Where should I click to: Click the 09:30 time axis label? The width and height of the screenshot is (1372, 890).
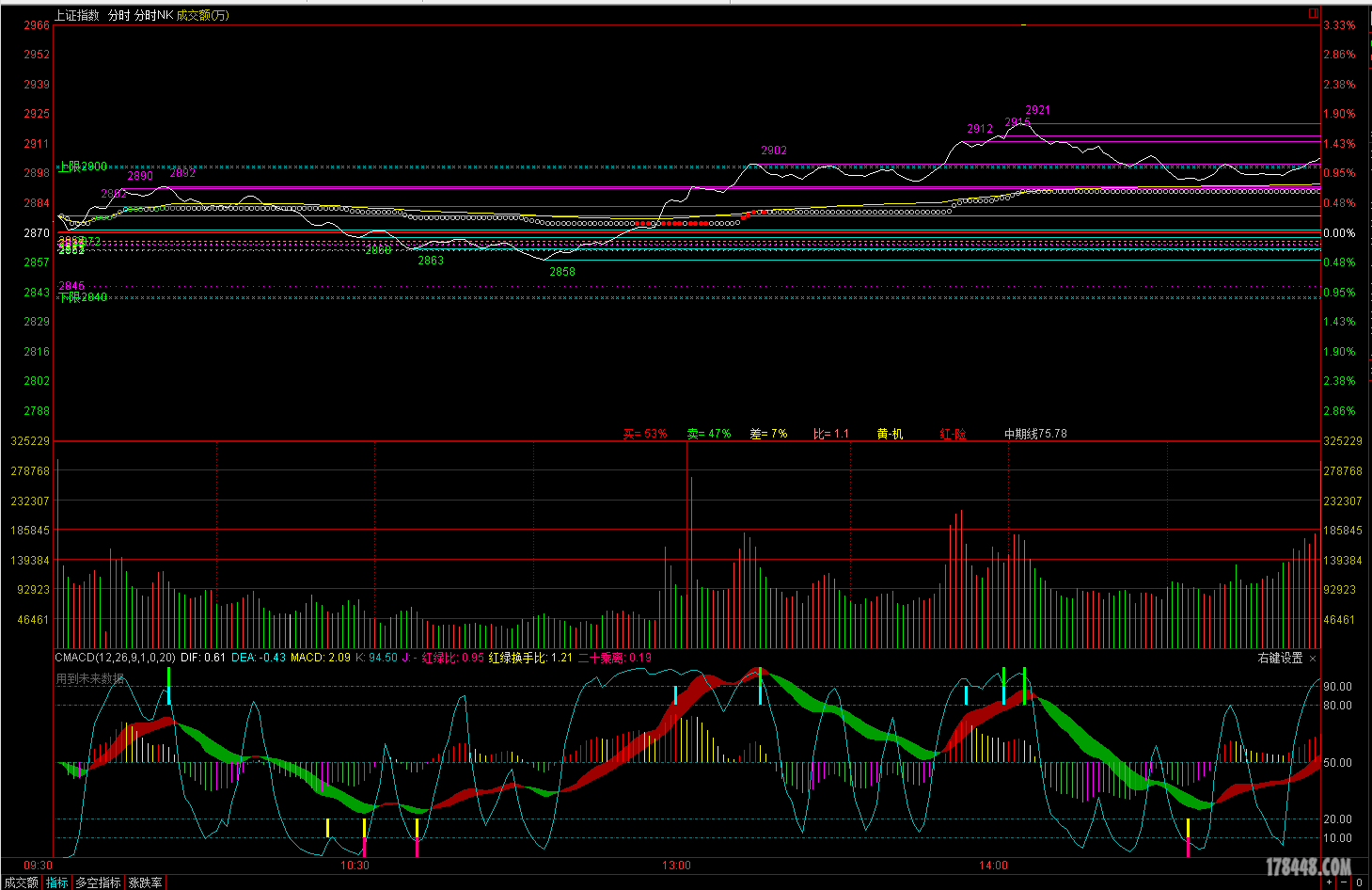[x=39, y=865]
